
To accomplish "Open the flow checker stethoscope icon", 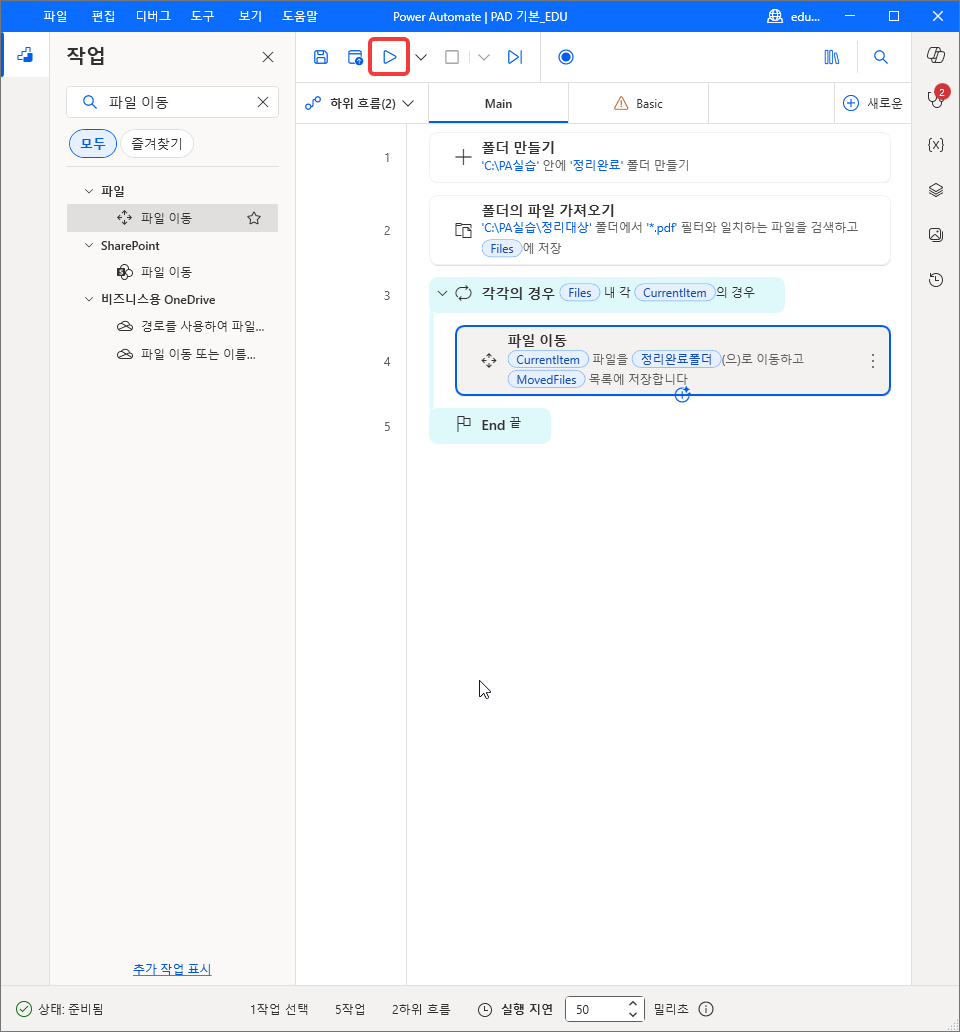I will (x=936, y=99).
